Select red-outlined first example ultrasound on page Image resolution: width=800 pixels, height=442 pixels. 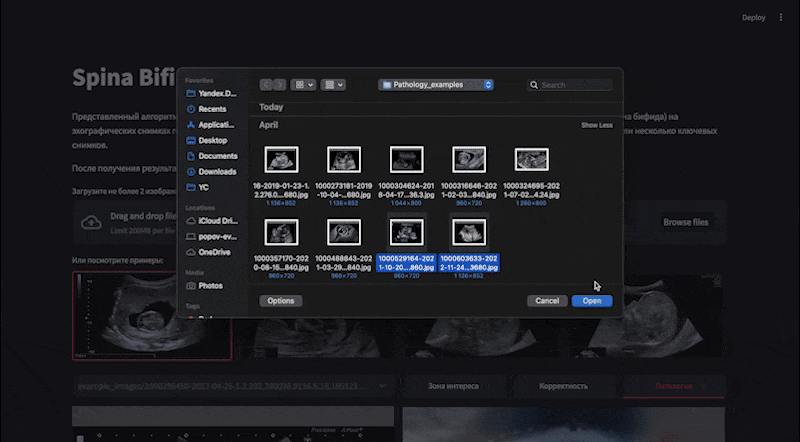click(152, 316)
